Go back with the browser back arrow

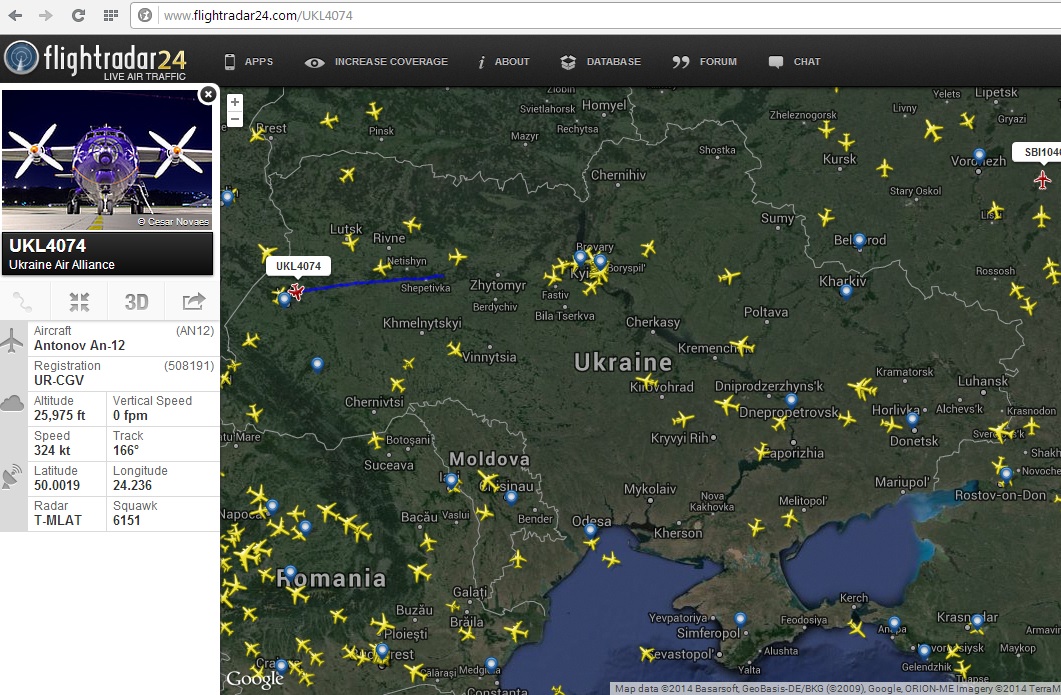(x=15, y=15)
